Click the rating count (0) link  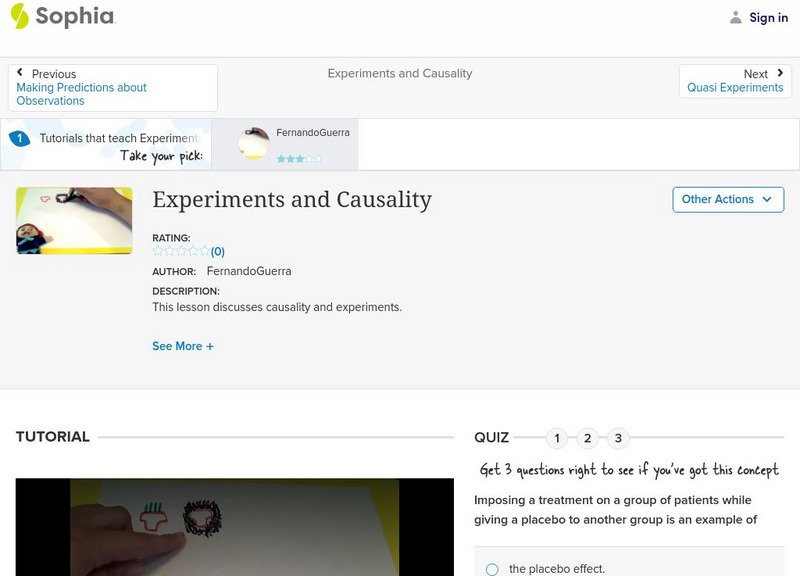tap(218, 252)
